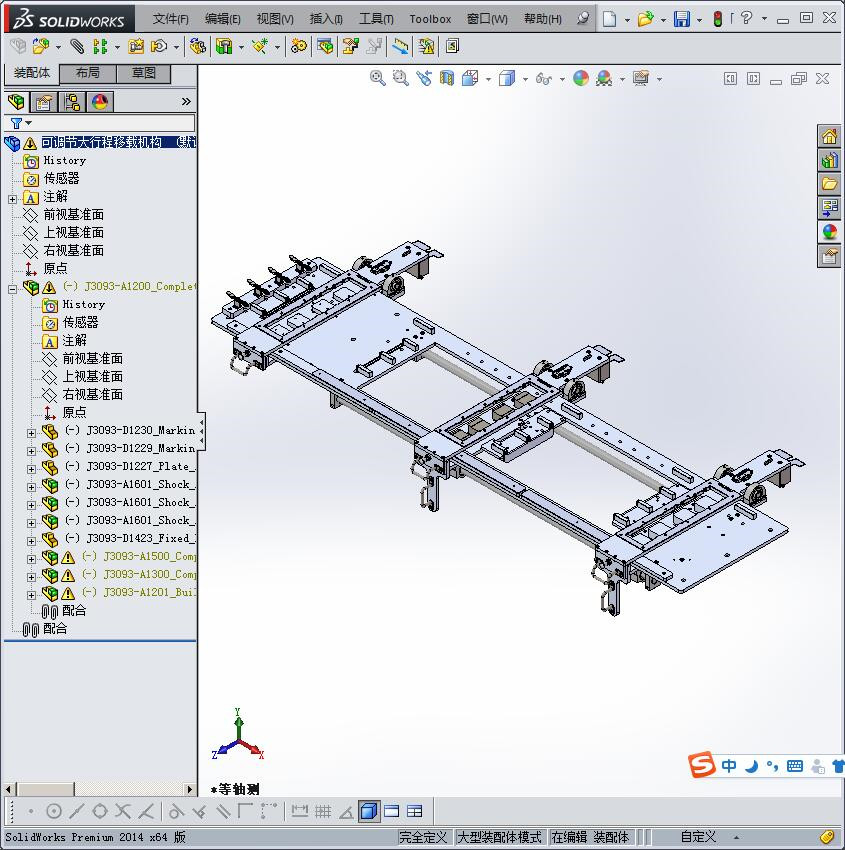The width and height of the screenshot is (845, 850).
Task: Open the Bill of Materials icon
Action: click(x=325, y=47)
